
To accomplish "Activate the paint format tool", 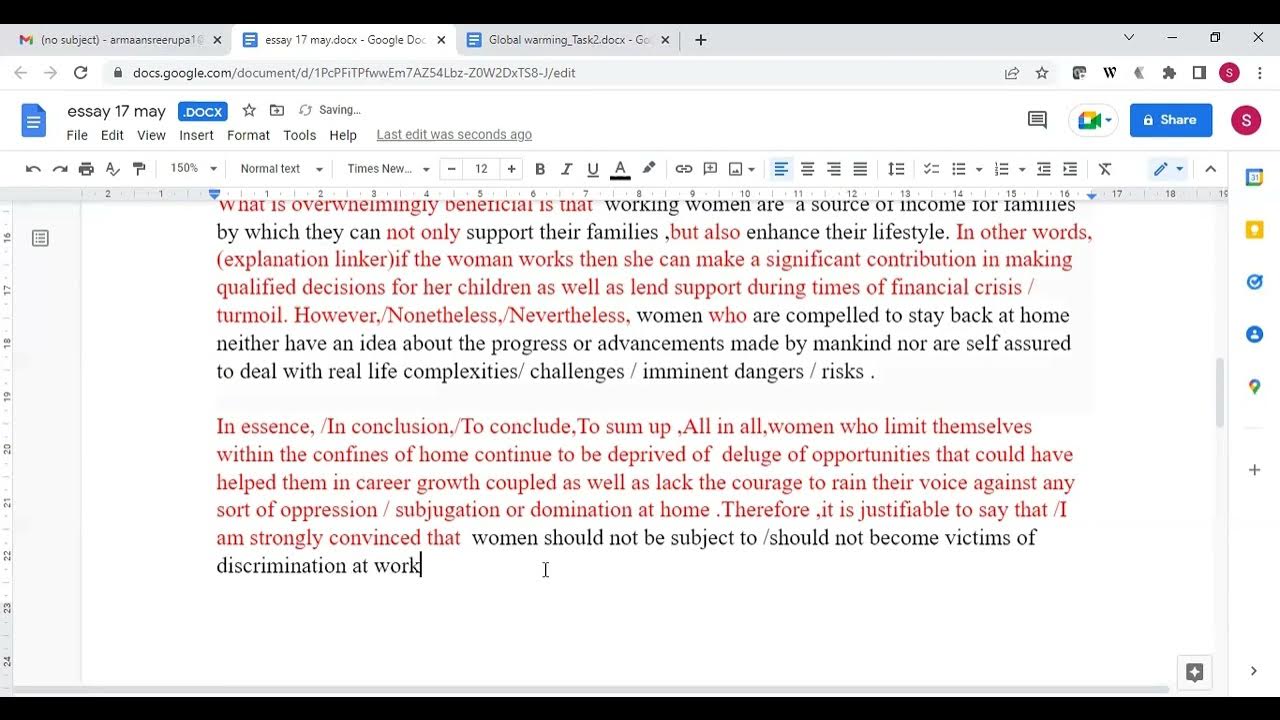I will [x=139, y=169].
